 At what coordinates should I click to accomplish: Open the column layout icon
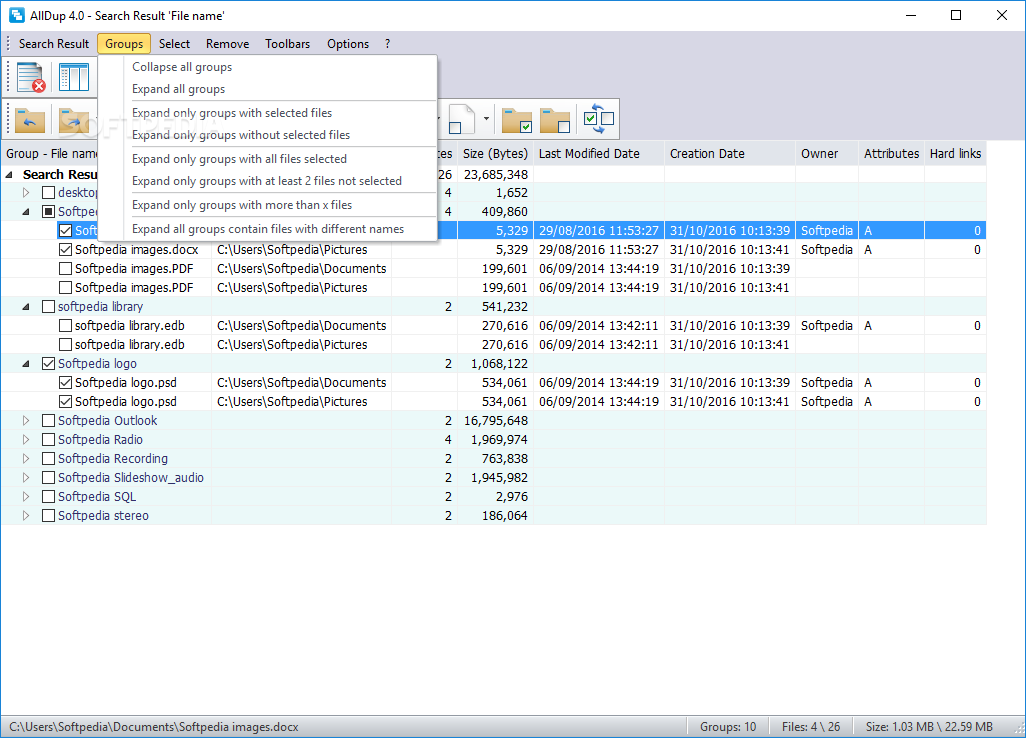[x=74, y=77]
